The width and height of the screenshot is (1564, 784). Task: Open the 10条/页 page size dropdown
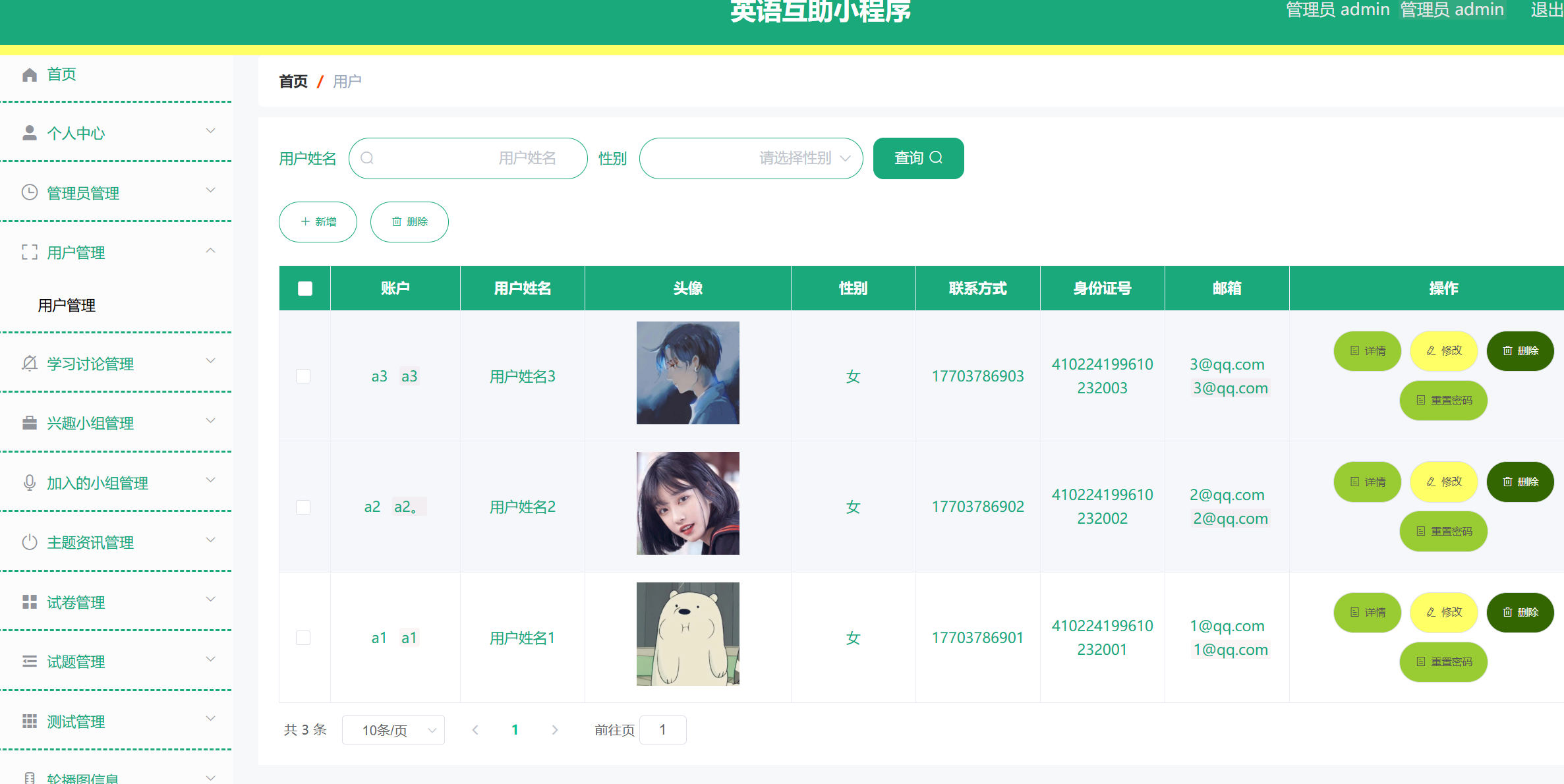393,729
